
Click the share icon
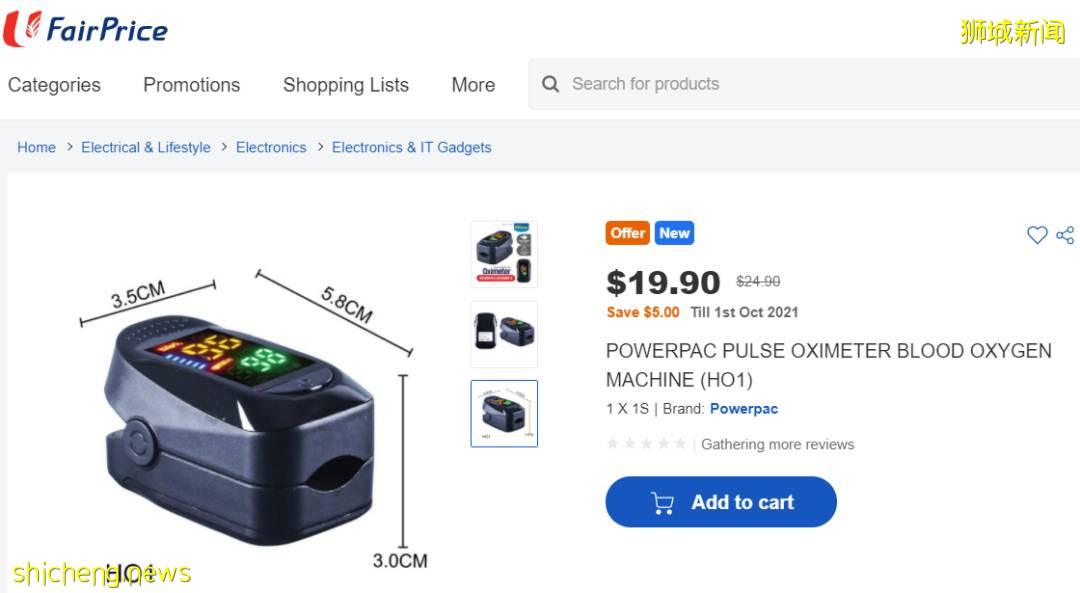tap(1065, 235)
